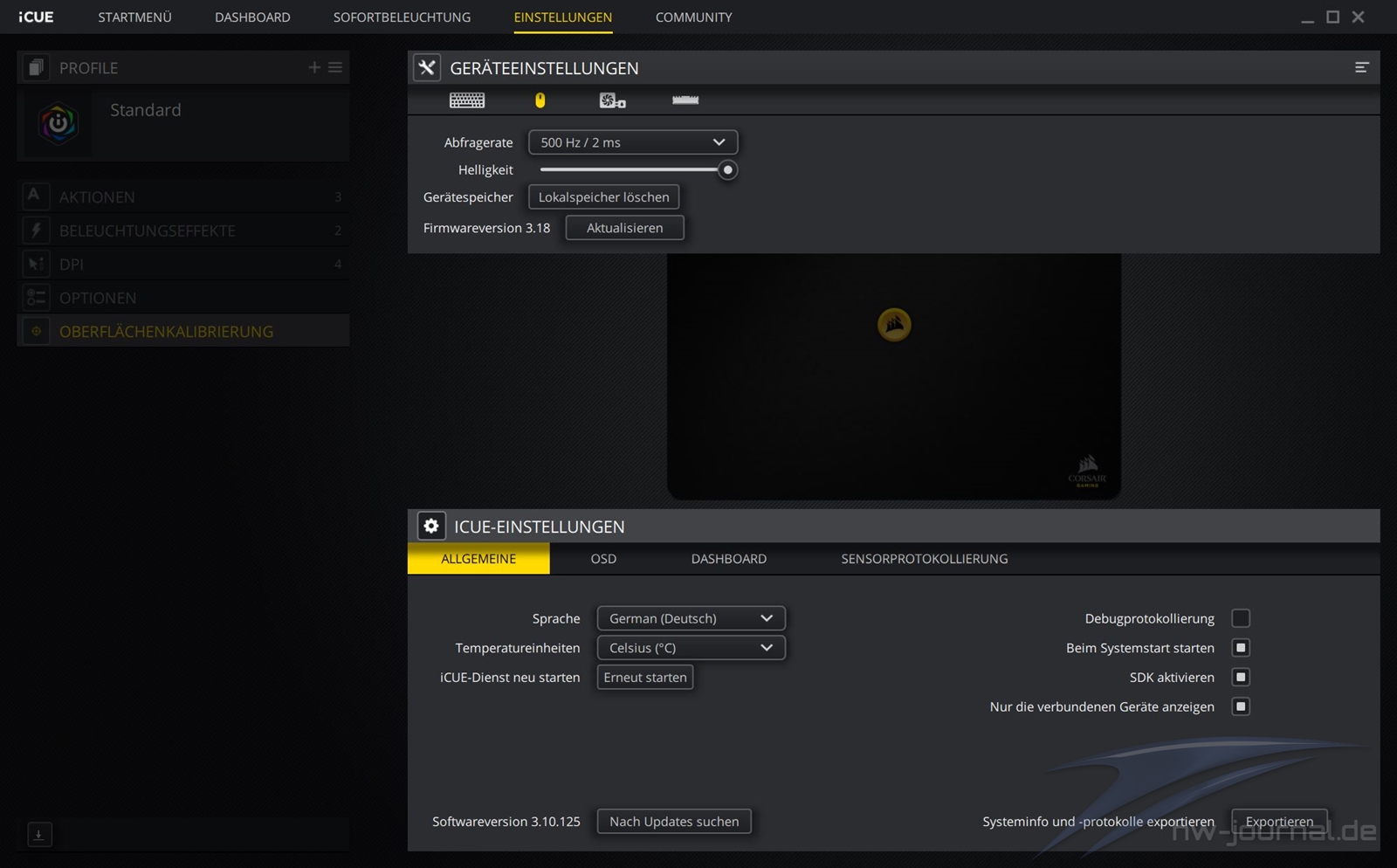Toggle SDK aktivieren checkbox
1397x868 pixels.
pos(1241,677)
